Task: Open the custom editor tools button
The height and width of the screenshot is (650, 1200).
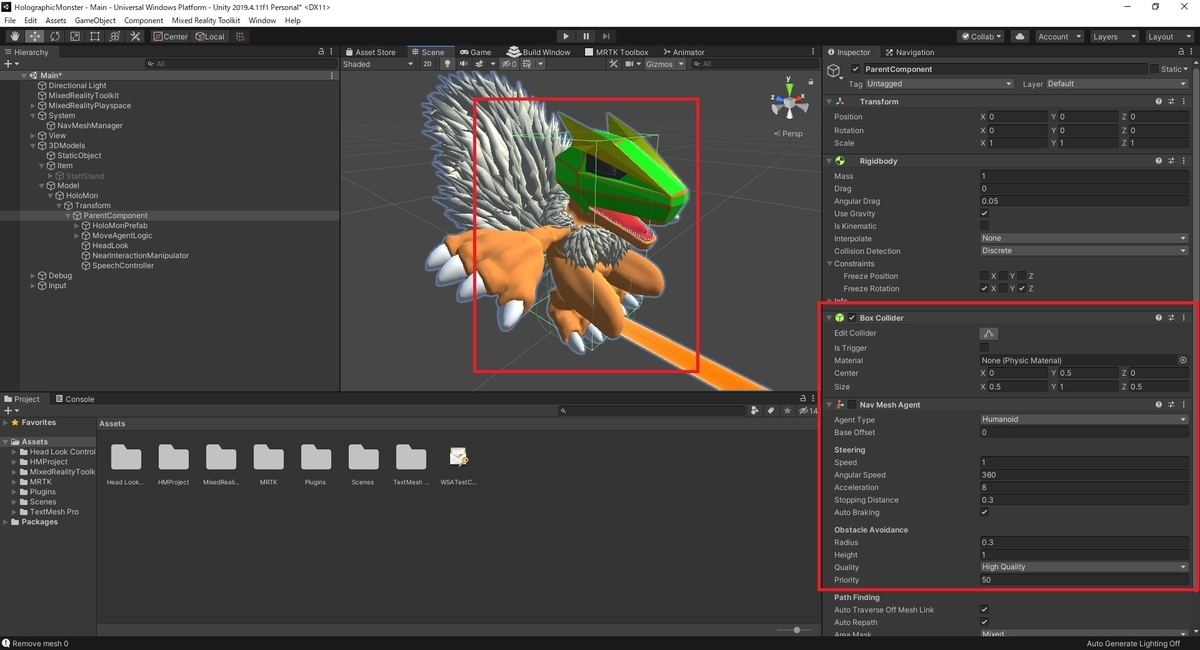Action: pyautogui.click(x=134, y=37)
